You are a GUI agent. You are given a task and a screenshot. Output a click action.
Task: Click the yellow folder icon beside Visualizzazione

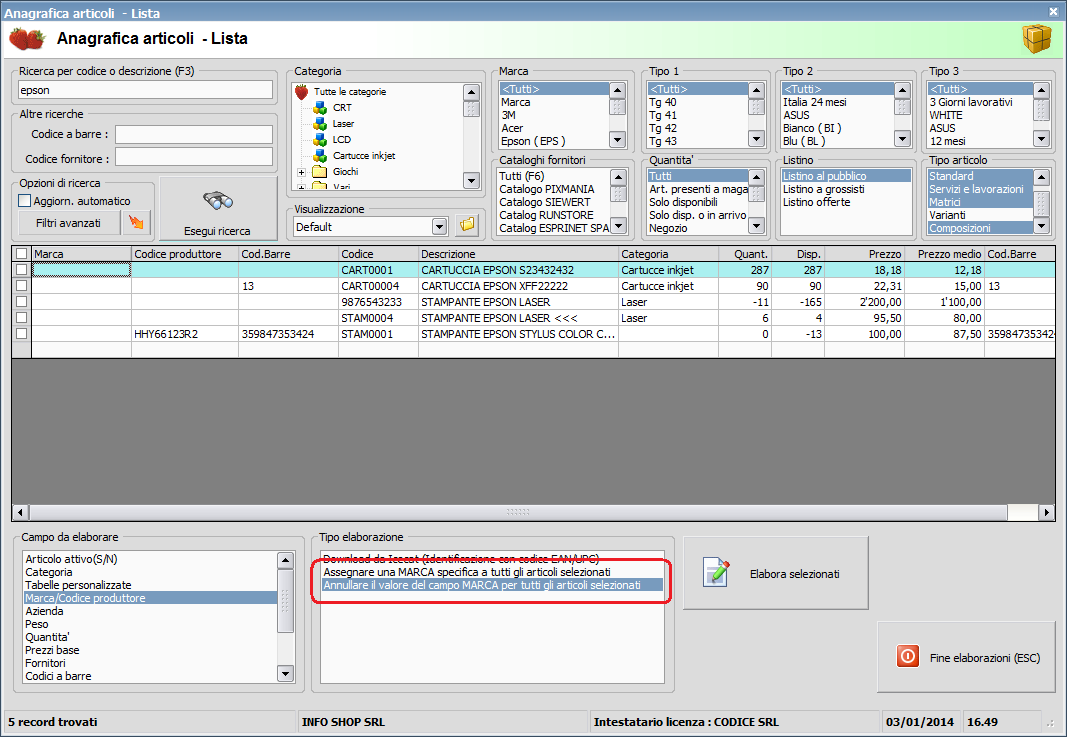(x=467, y=225)
